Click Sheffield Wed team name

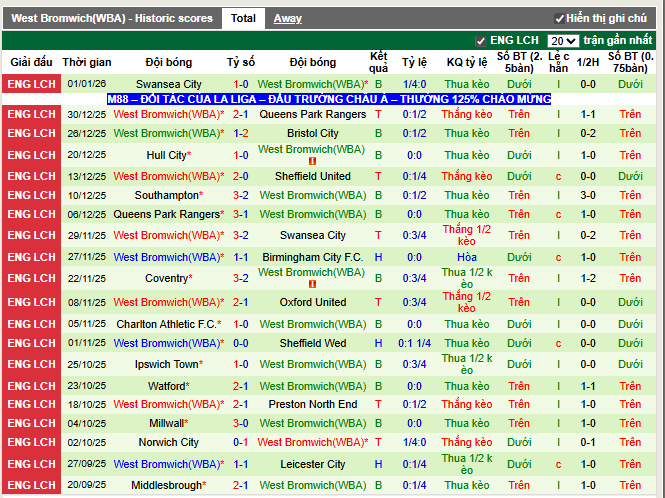pos(313,343)
